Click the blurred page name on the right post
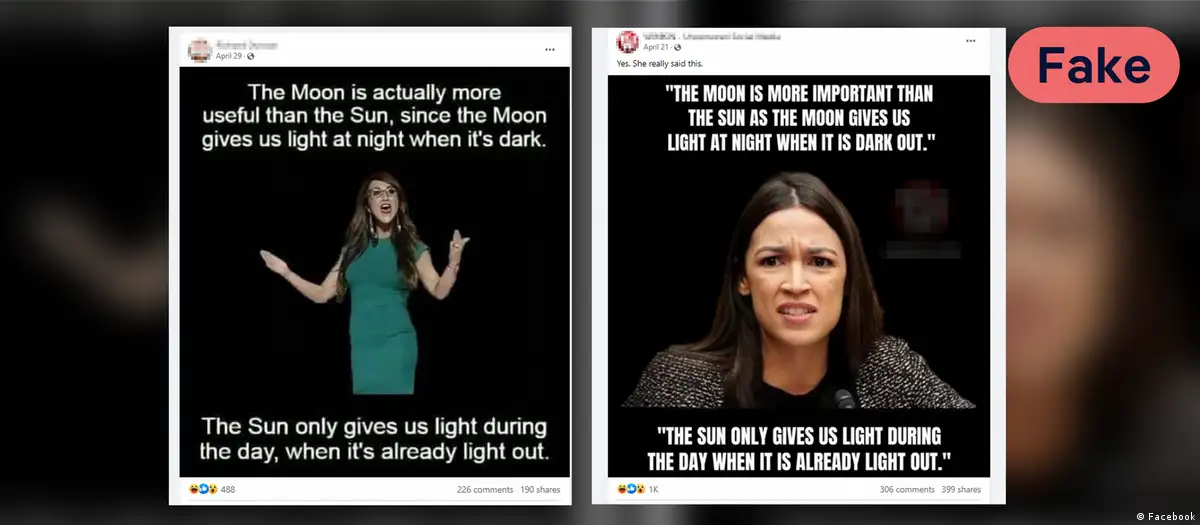Screen dimensions: 1200x525 point(711,36)
